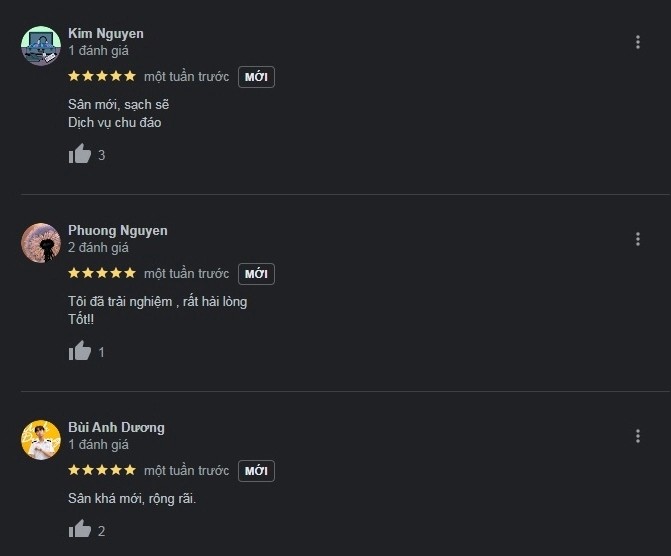Open reviewer profile name Bùi Anh Dương
The image size is (671, 556).
click(116, 427)
